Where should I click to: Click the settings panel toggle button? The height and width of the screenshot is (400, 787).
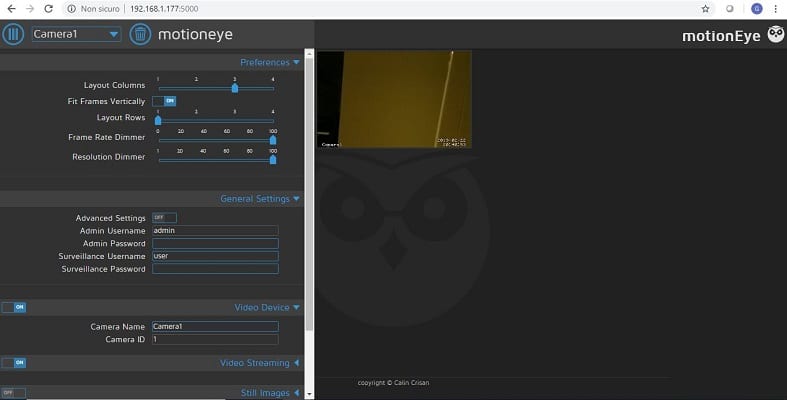pos(13,34)
